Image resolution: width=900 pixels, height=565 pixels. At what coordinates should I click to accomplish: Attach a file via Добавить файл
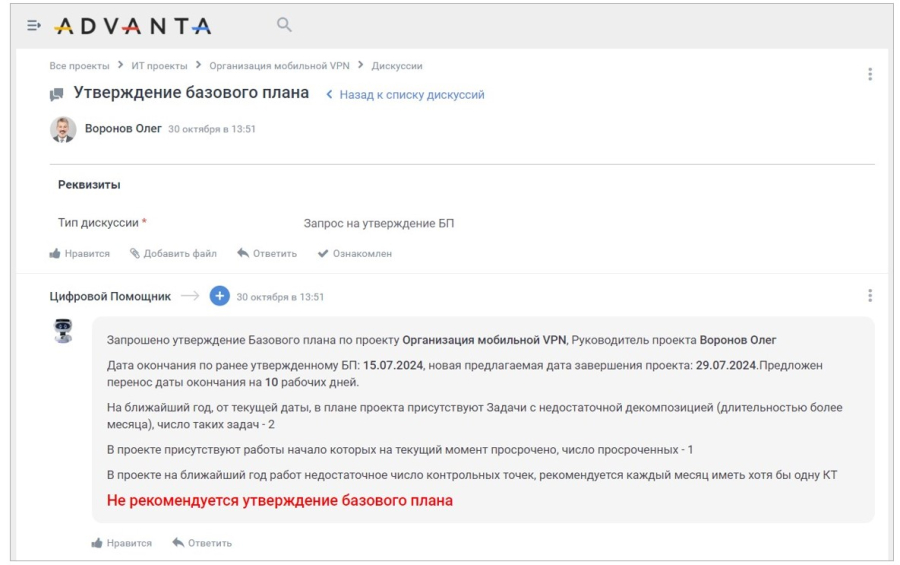click(173, 253)
